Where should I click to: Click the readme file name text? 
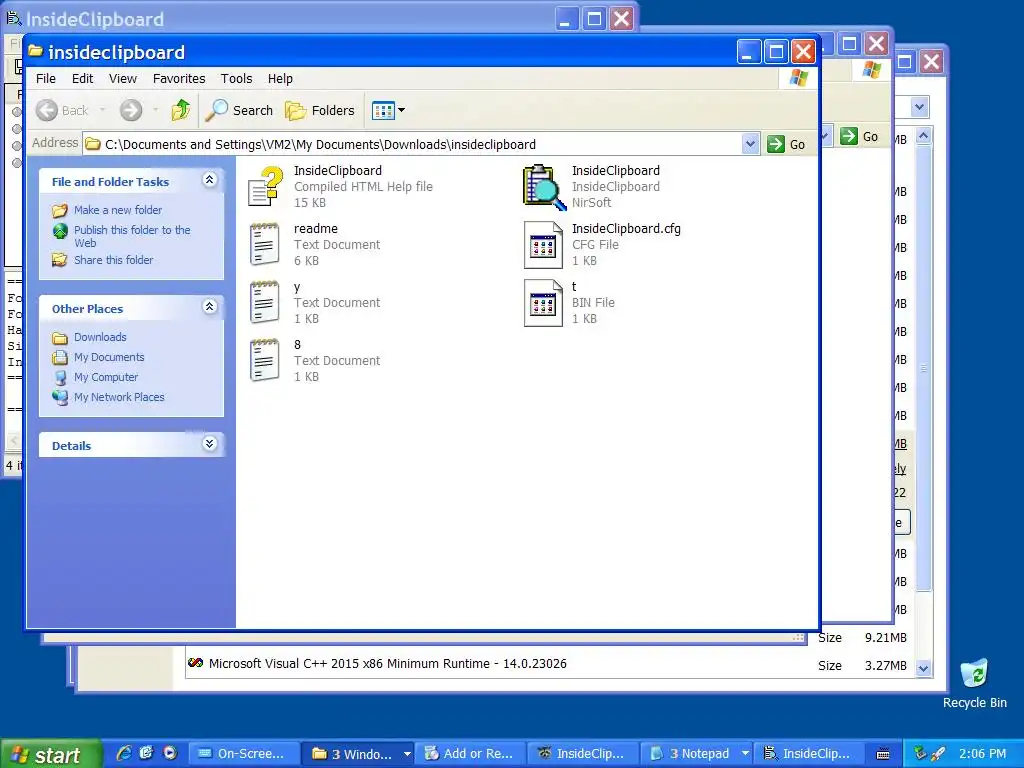click(x=315, y=229)
